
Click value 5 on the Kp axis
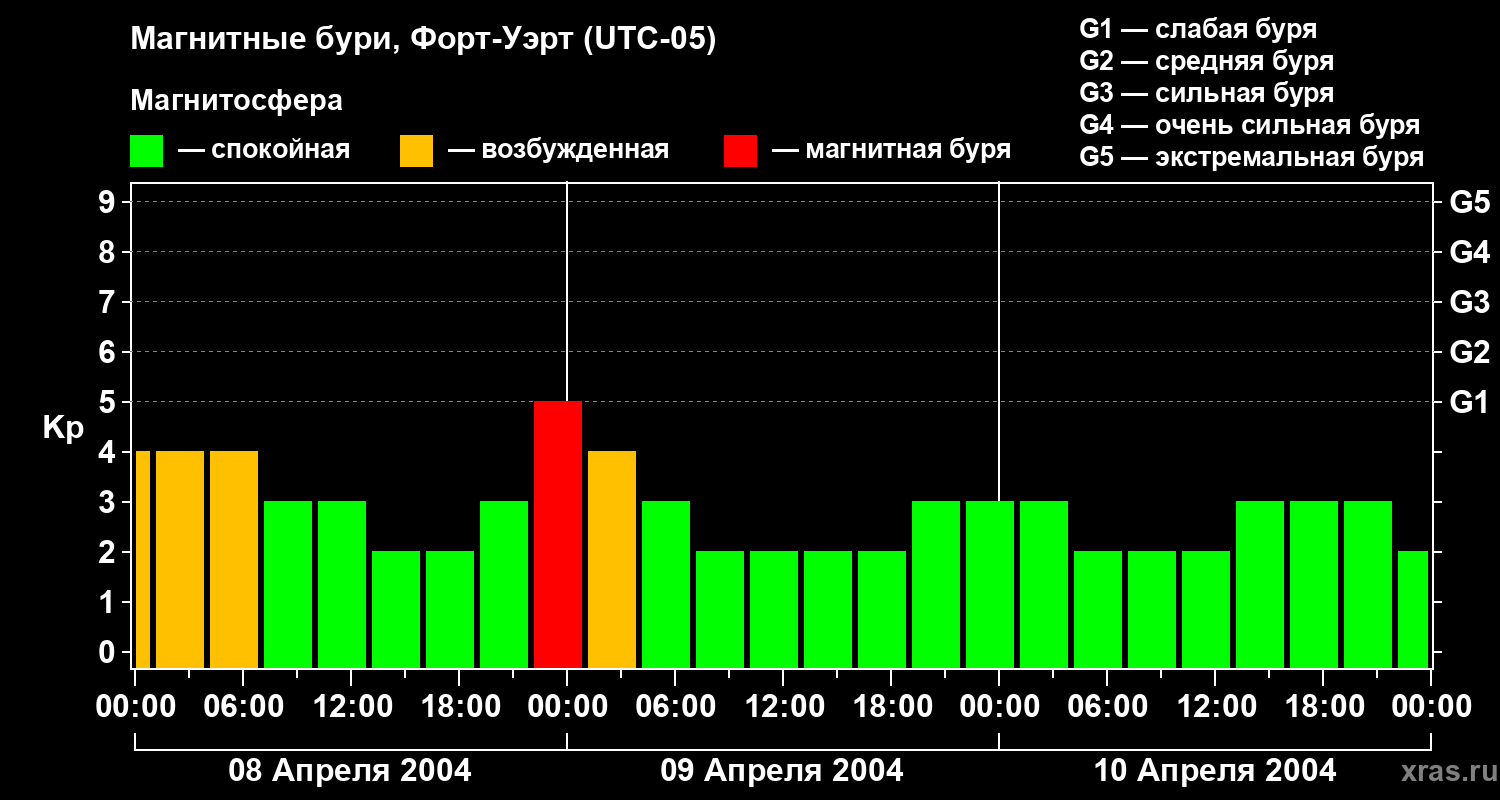click(109, 402)
